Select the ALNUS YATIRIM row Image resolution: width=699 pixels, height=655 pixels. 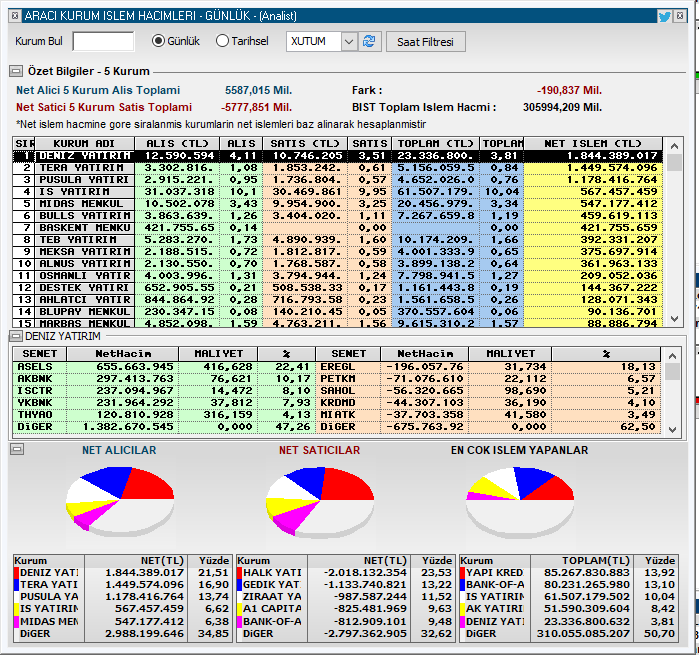click(x=337, y=264)
